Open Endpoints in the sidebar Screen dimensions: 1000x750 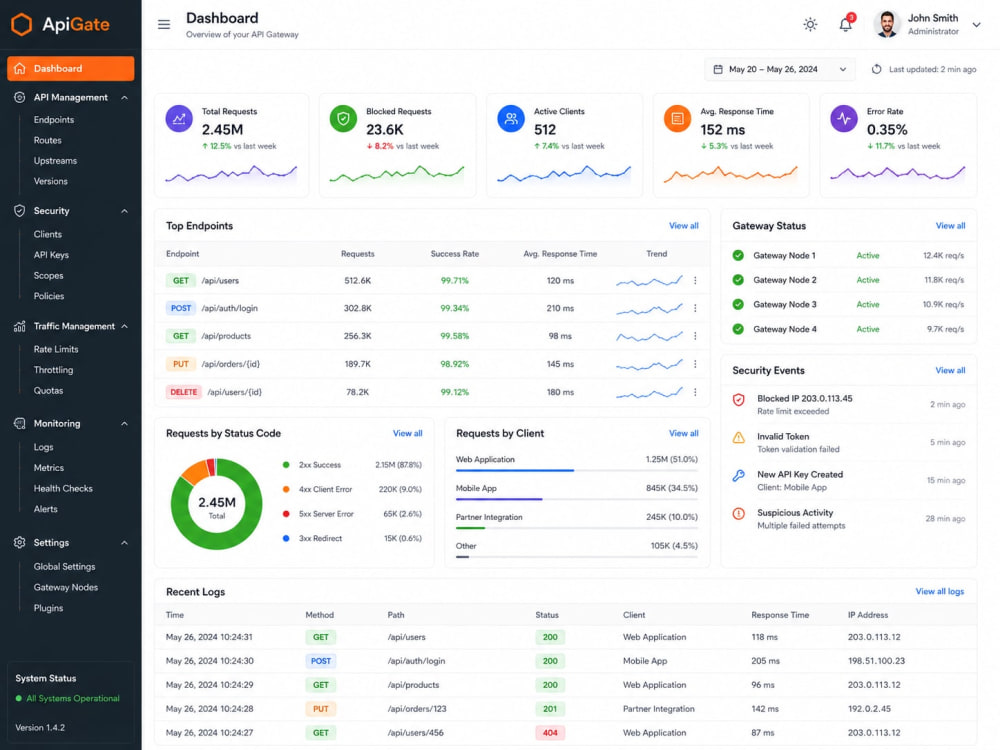point(54,120)
